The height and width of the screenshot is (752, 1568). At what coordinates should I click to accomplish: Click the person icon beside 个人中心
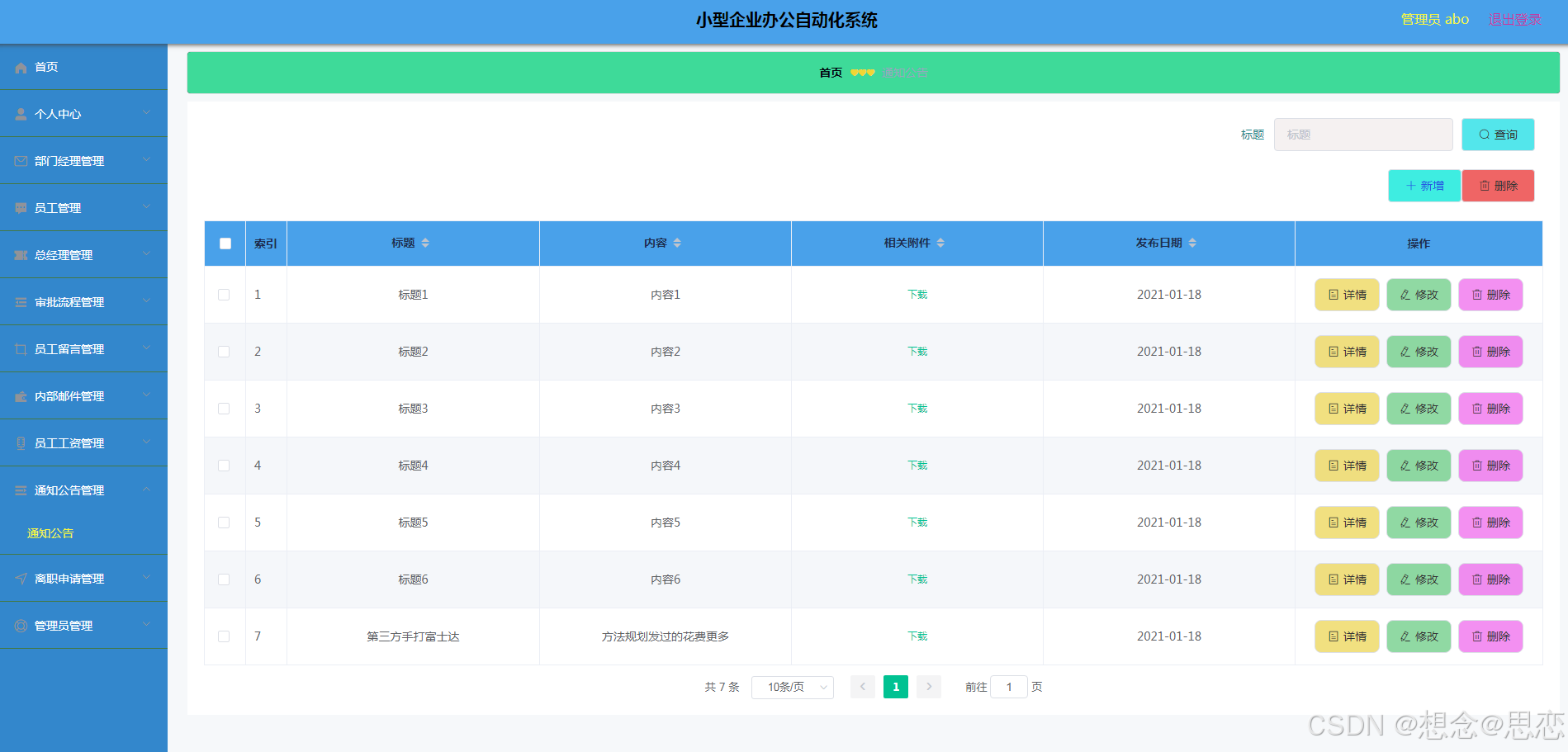21,115
